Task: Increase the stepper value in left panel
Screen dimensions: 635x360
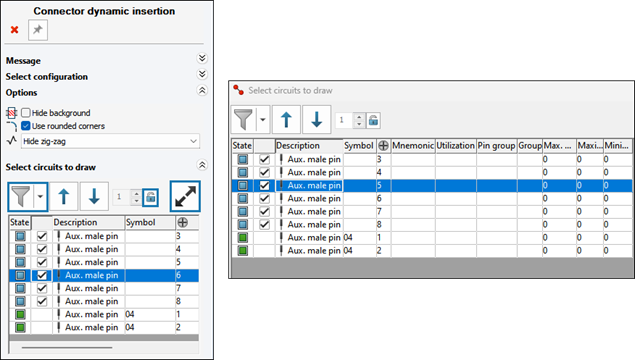Action: pos(136,193)
